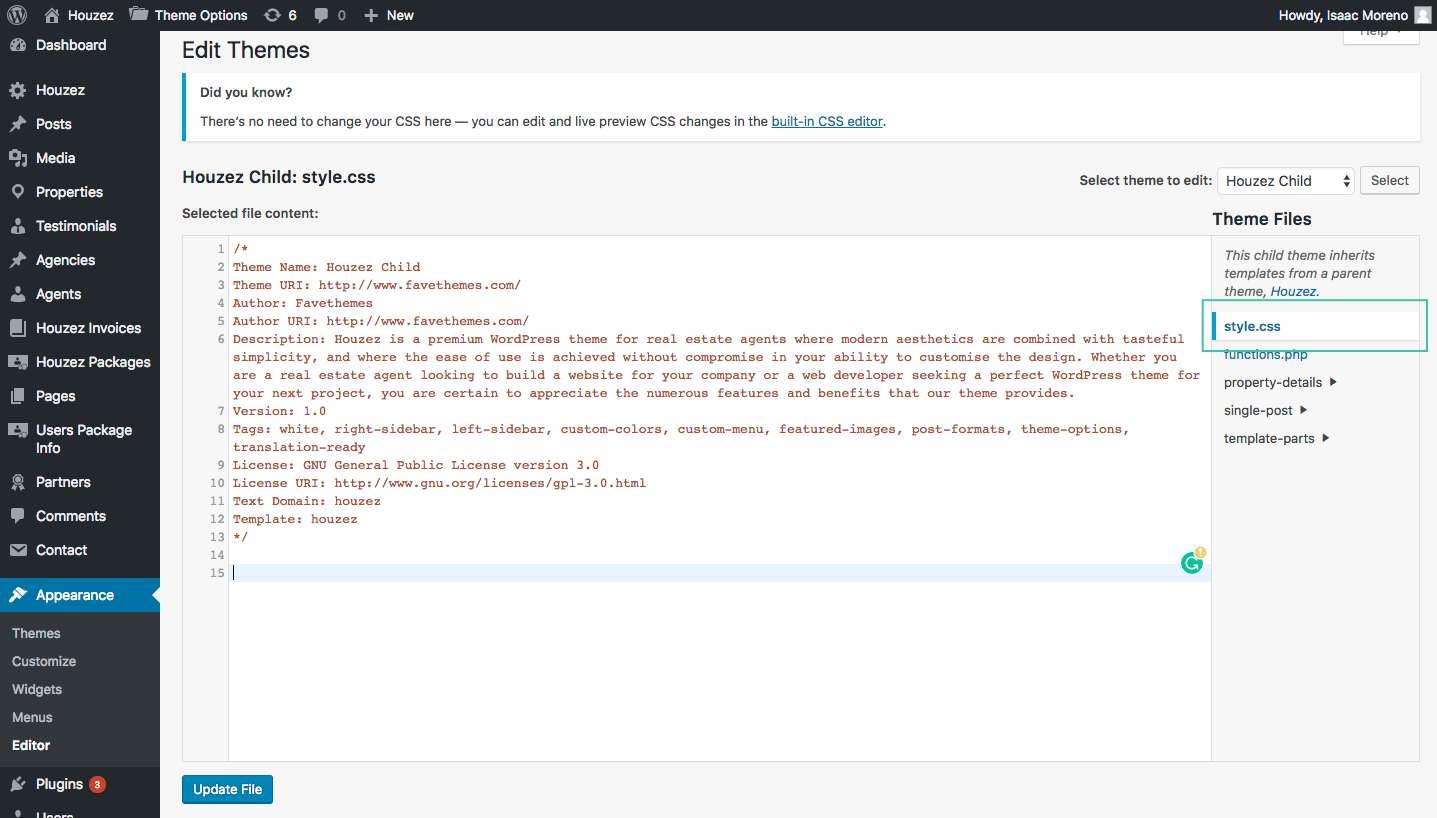
Task: Click the Theme Options folder icon
Action: tap(139, 15)
